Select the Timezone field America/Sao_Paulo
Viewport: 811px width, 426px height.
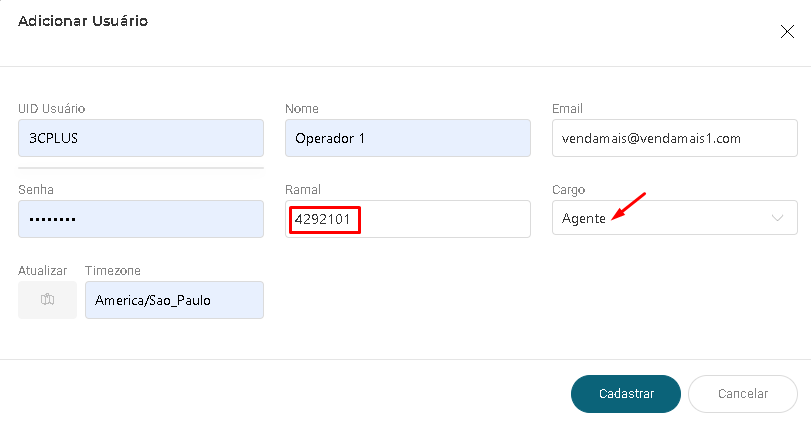click(x=174, y=300)
